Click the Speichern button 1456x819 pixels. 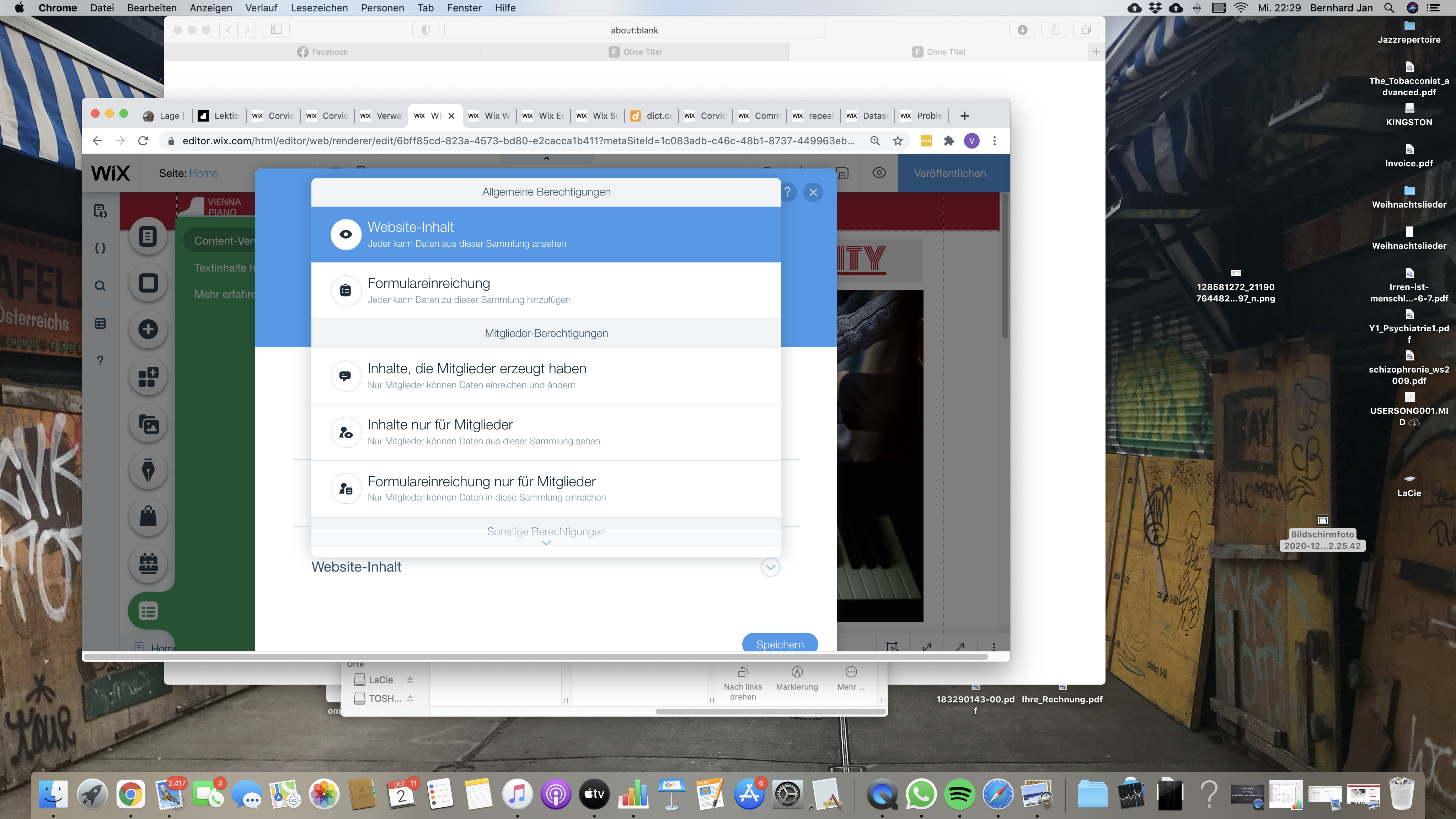pyautogui.click(x=780, y=643)
